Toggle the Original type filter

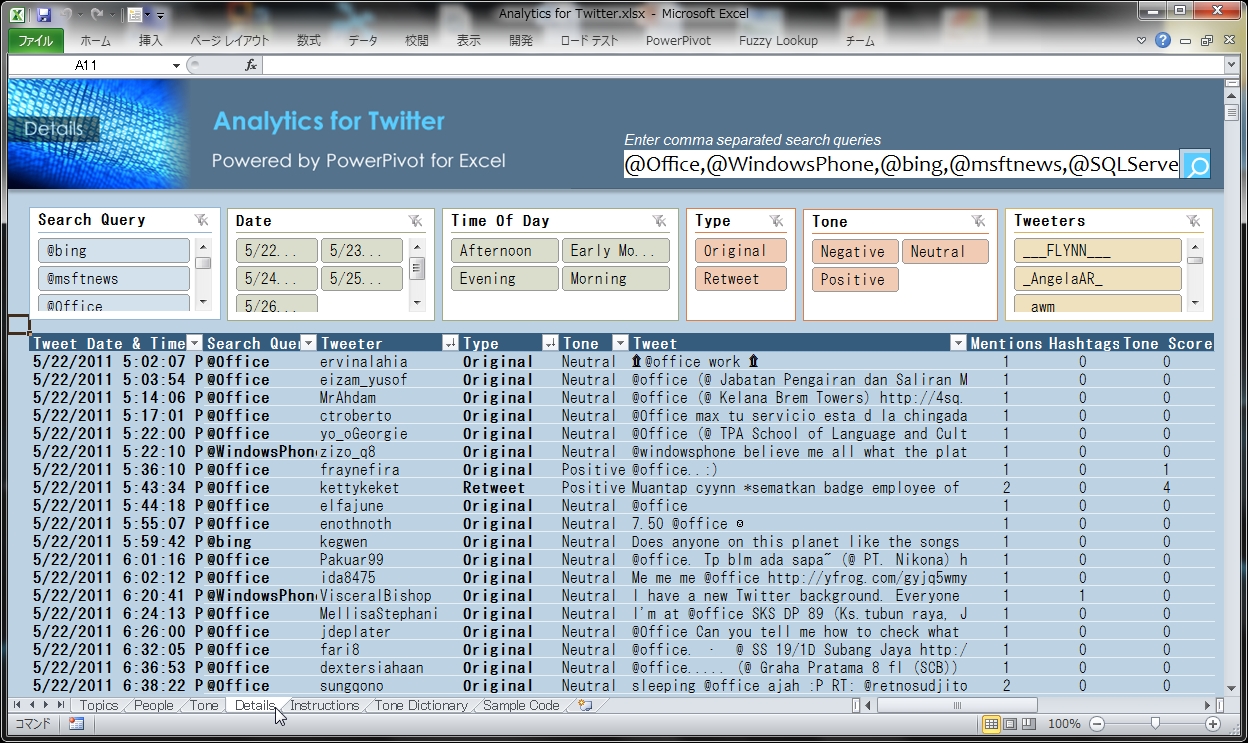[x=741, y=250]
